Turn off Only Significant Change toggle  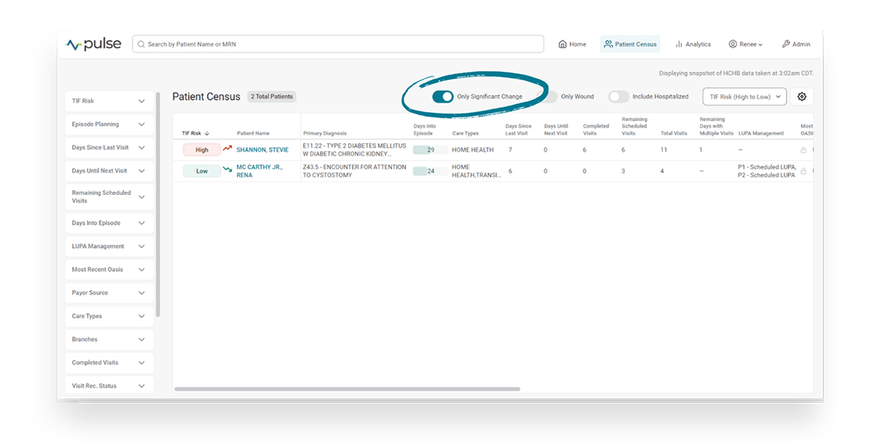(x=443, y=97)
